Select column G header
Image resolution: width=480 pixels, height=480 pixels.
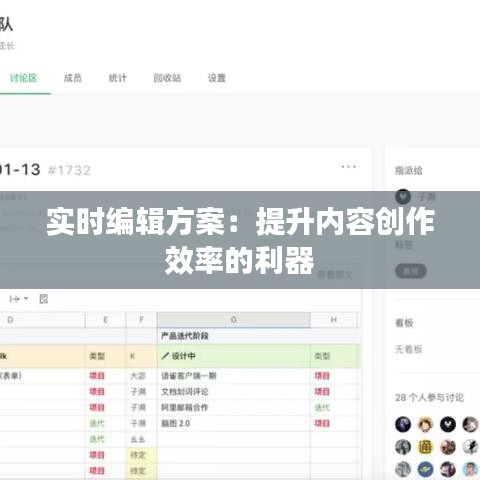(234, 320)
